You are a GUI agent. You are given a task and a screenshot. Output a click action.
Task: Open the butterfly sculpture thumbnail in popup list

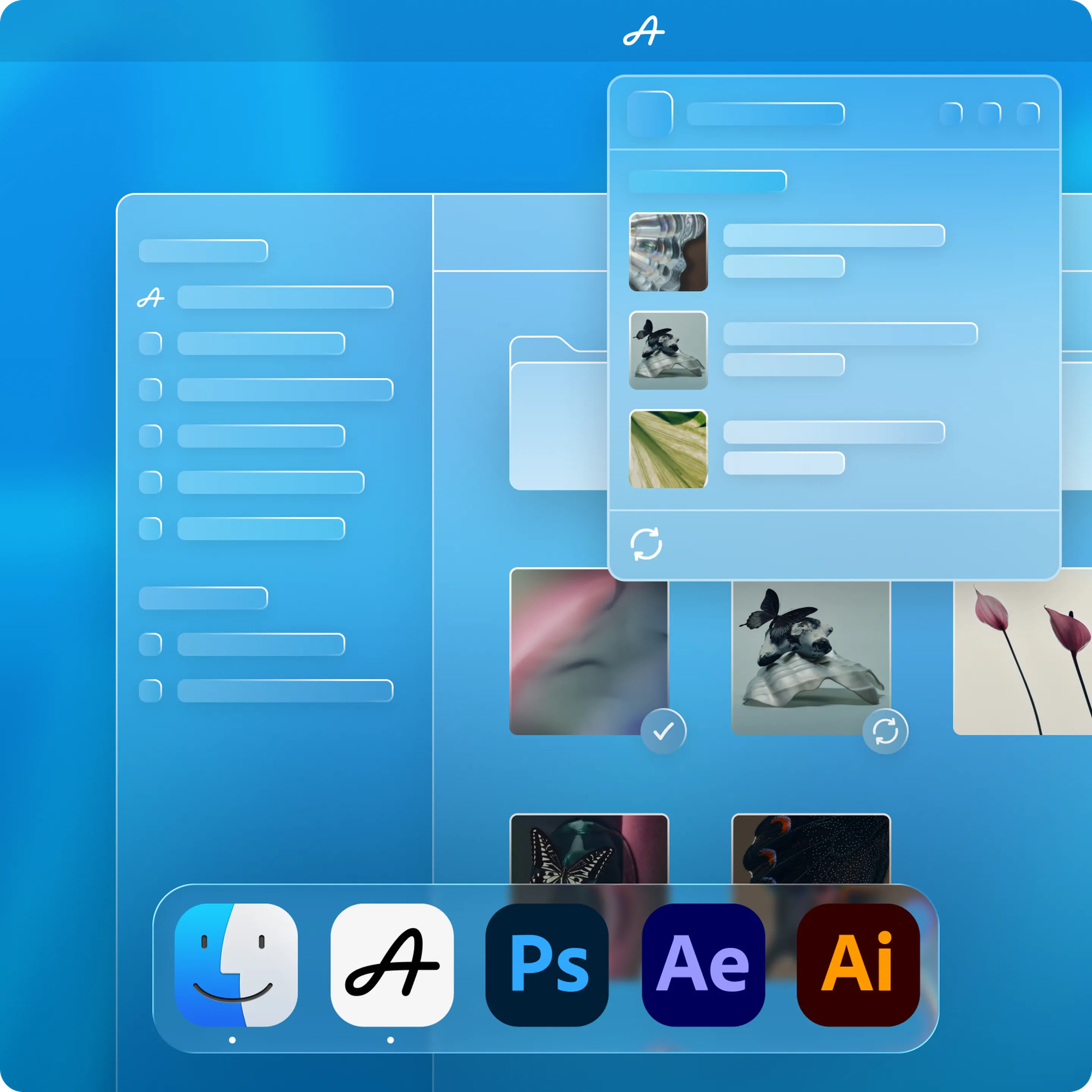[668, 350]
